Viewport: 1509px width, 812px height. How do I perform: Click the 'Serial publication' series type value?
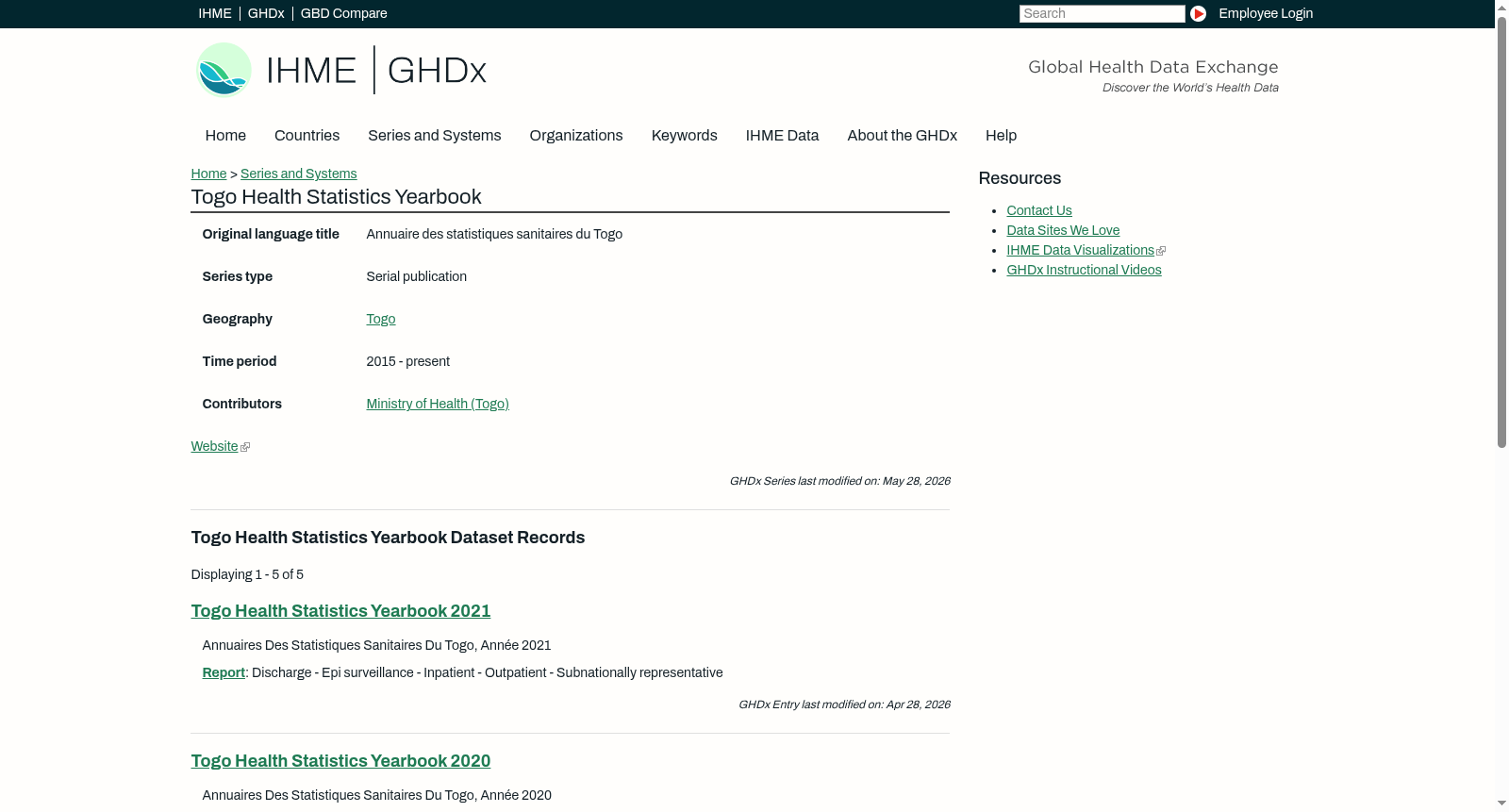click(416, 276)
